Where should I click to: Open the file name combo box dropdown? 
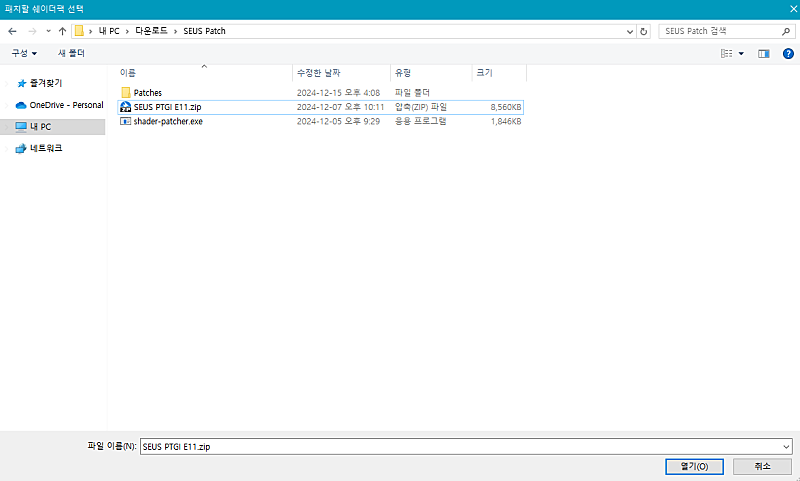(x=786, y=447)
